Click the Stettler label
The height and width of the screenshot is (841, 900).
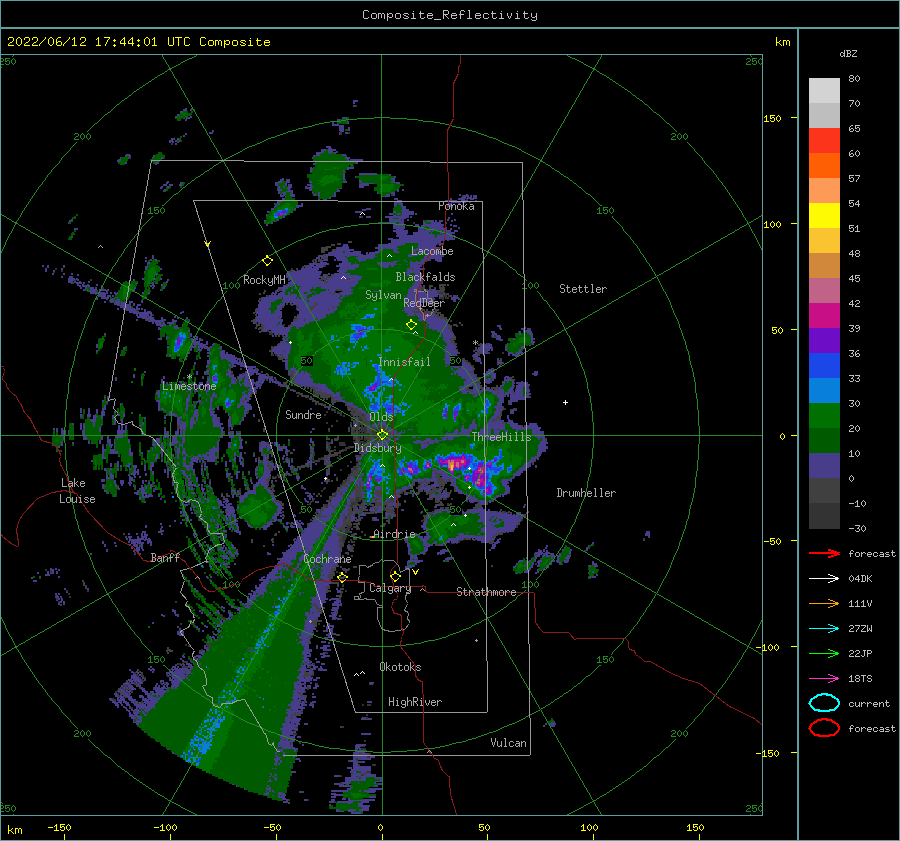[x=583, y=289]
